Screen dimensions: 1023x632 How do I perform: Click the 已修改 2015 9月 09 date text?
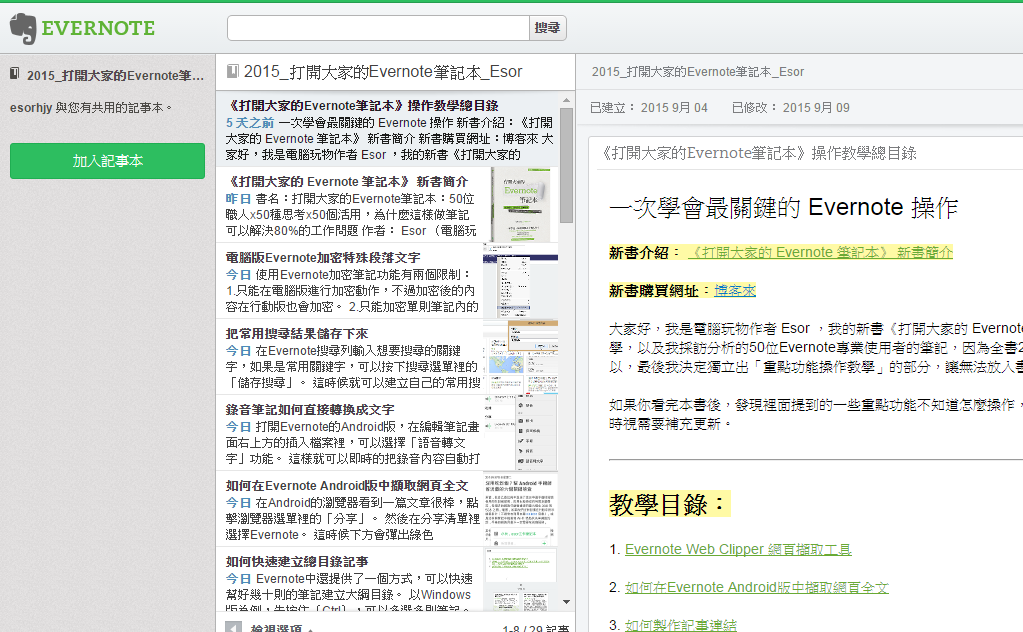791,108
